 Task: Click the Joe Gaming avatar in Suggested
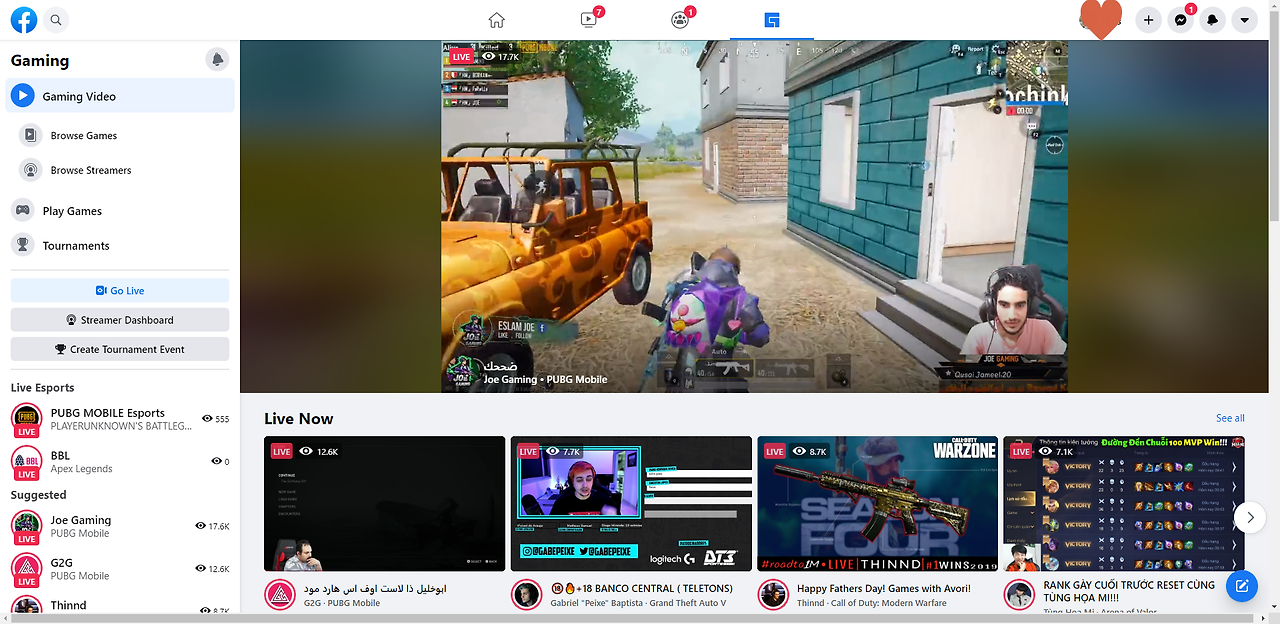26,526
